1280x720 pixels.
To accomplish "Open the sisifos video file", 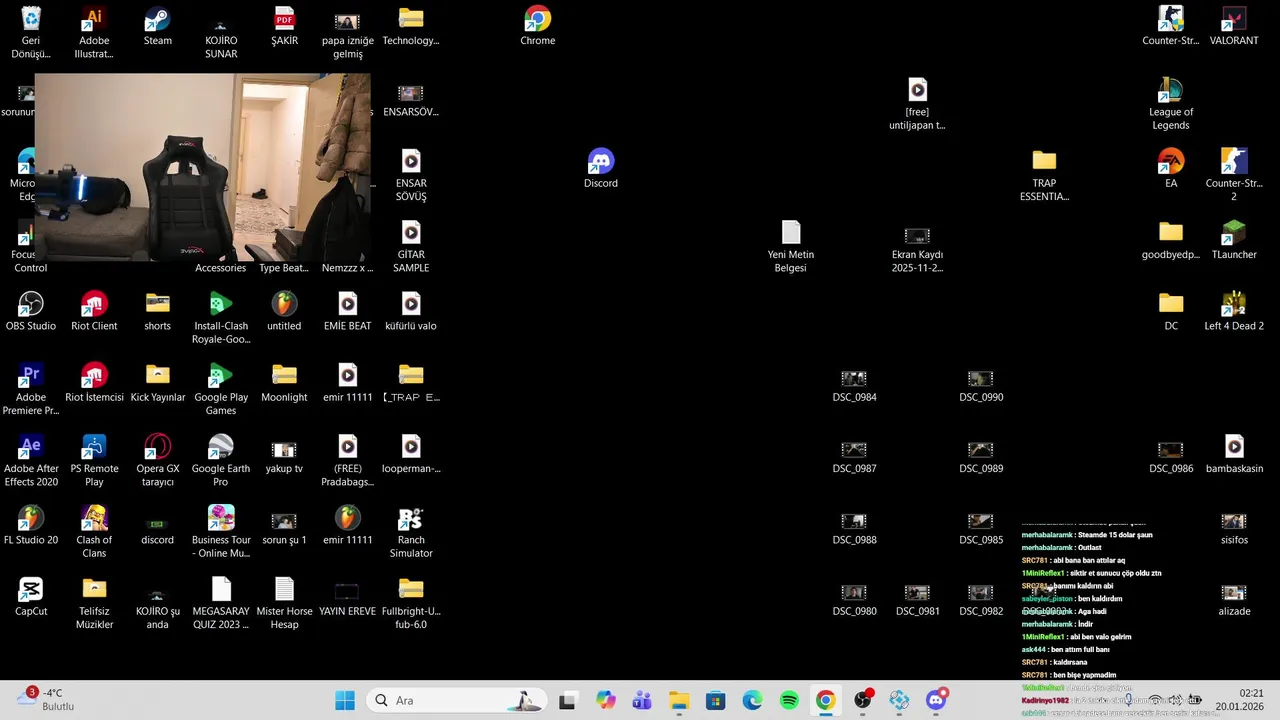I will [1234, 528].
